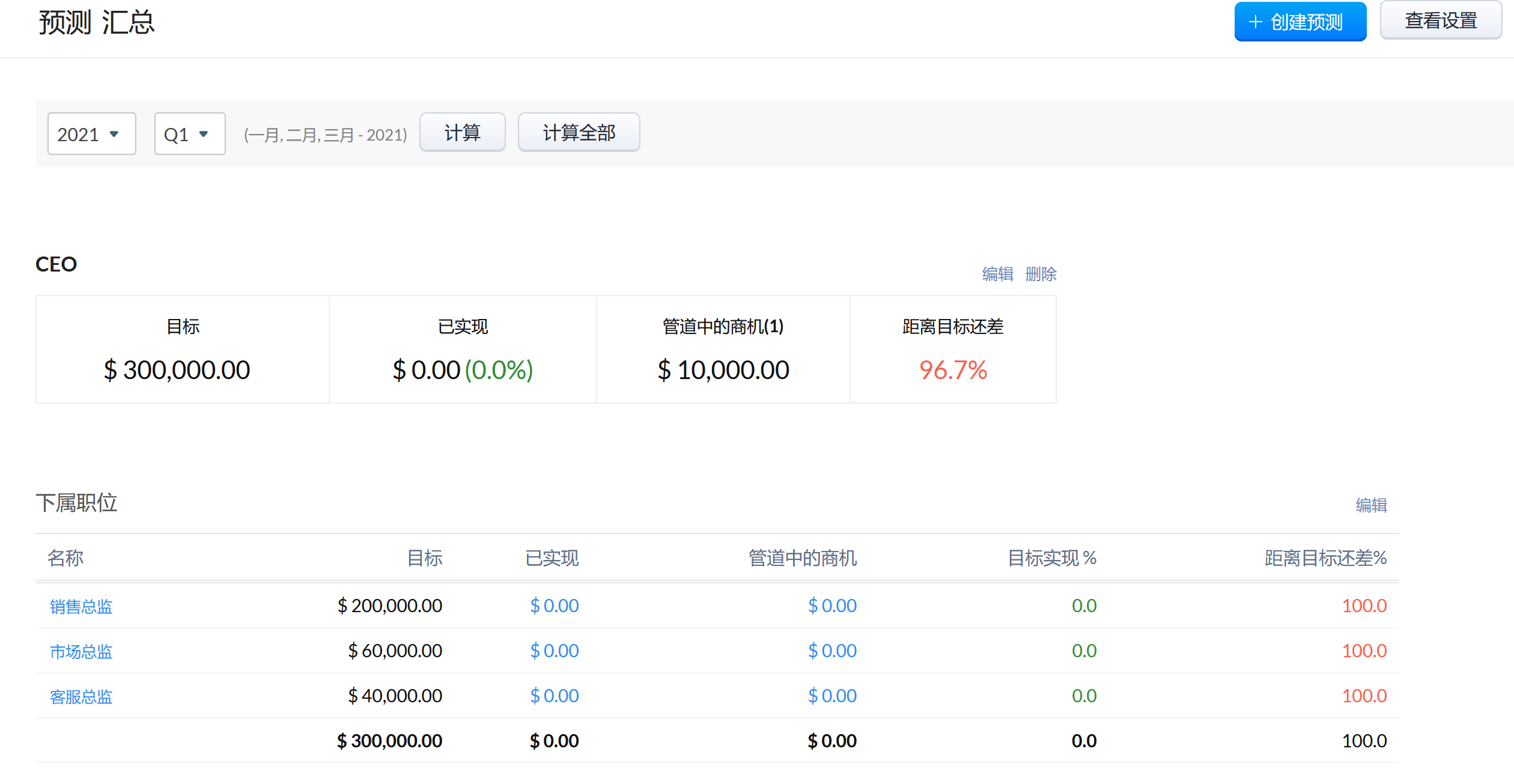
Task: Click 市场总监 已实现 $0.00 value
Action: (x=554, y=651)
